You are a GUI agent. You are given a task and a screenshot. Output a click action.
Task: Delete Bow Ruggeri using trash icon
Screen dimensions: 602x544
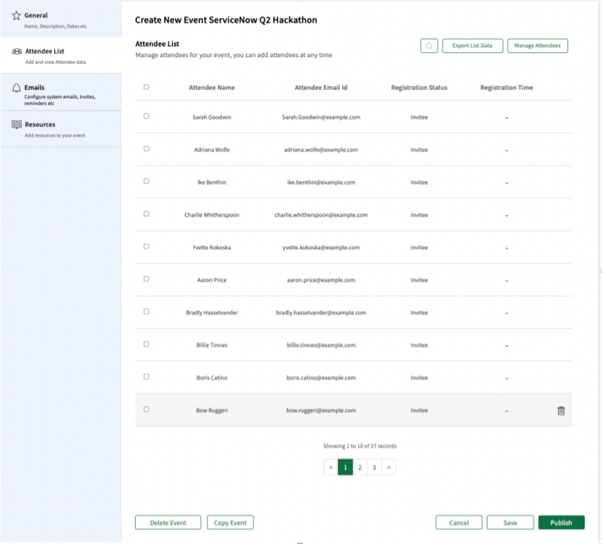pos(561,410)
